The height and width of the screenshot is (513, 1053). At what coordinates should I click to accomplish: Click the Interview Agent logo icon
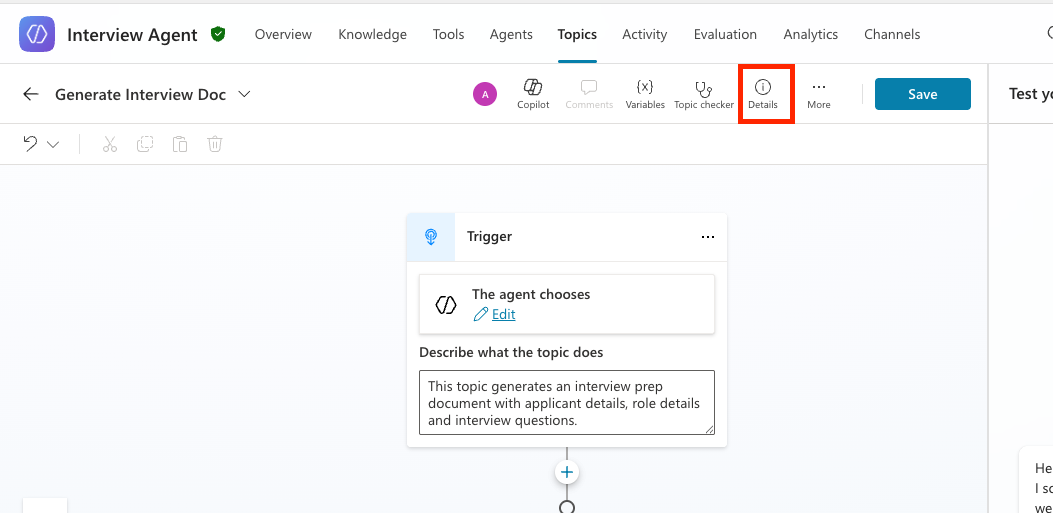click(x=37, y=34)
